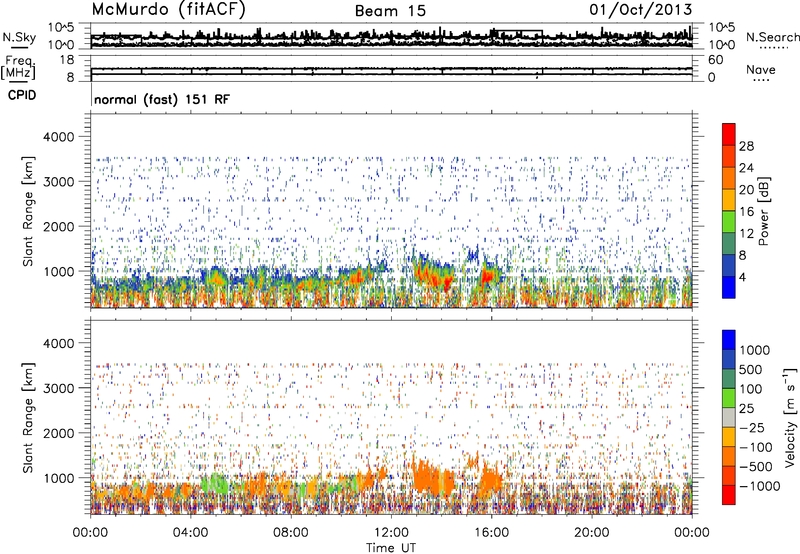Pick the yellow segment of Power colorbar
Viewport: 800px width, 554px height.
pos(729,200)
